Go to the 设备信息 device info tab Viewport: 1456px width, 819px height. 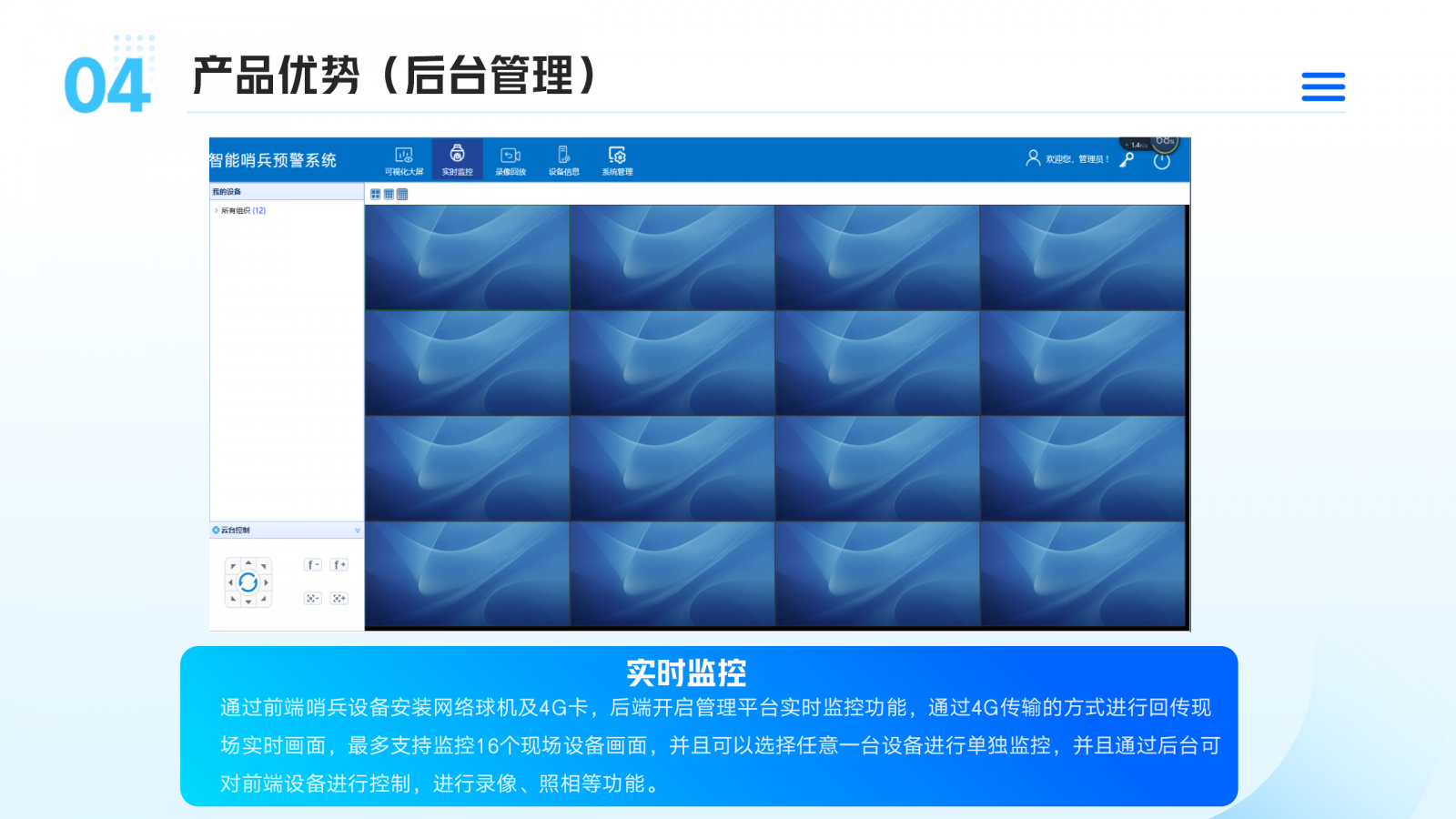pyautogui.click(x=564, y=160)
